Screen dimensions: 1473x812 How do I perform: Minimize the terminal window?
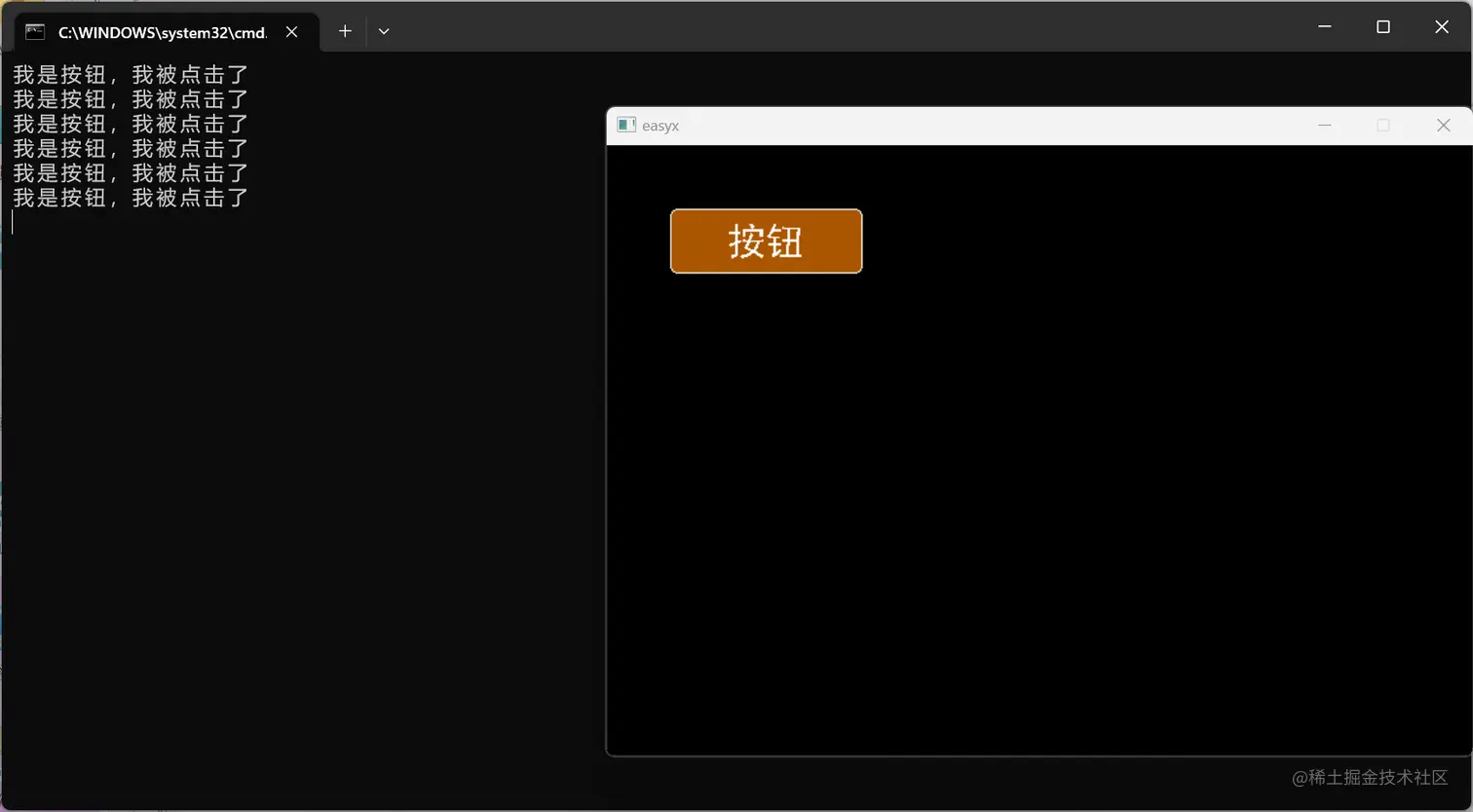[1324, 27]
